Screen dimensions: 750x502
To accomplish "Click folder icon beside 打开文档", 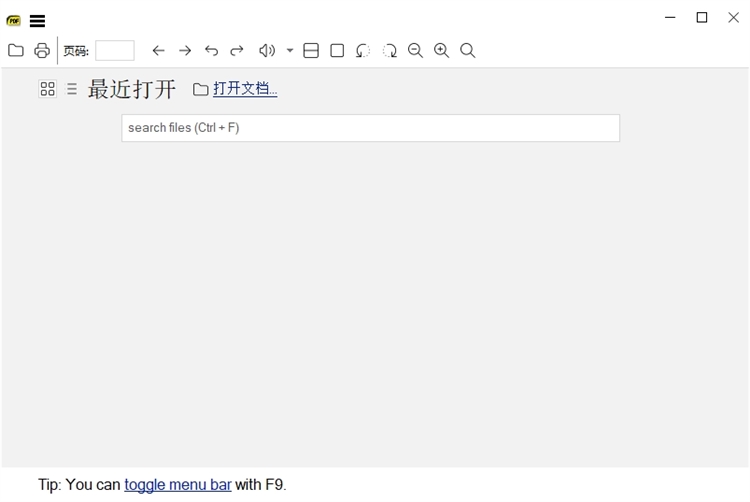I will 200,89.
